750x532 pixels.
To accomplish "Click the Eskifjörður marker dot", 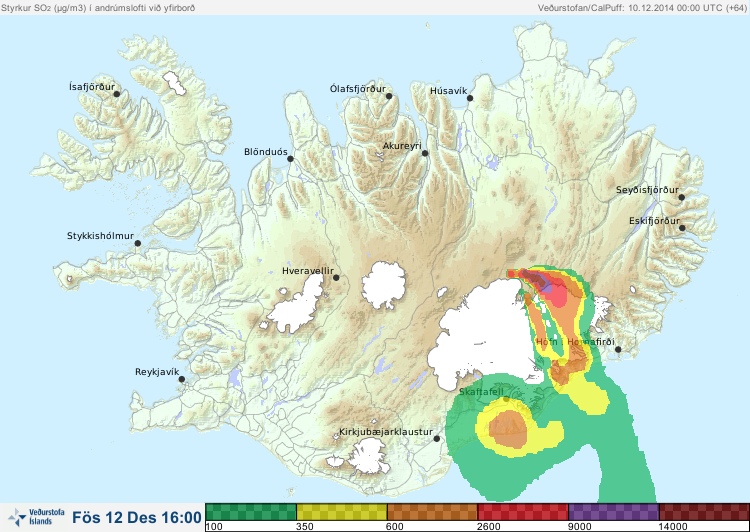I will [x=682, y=228].
